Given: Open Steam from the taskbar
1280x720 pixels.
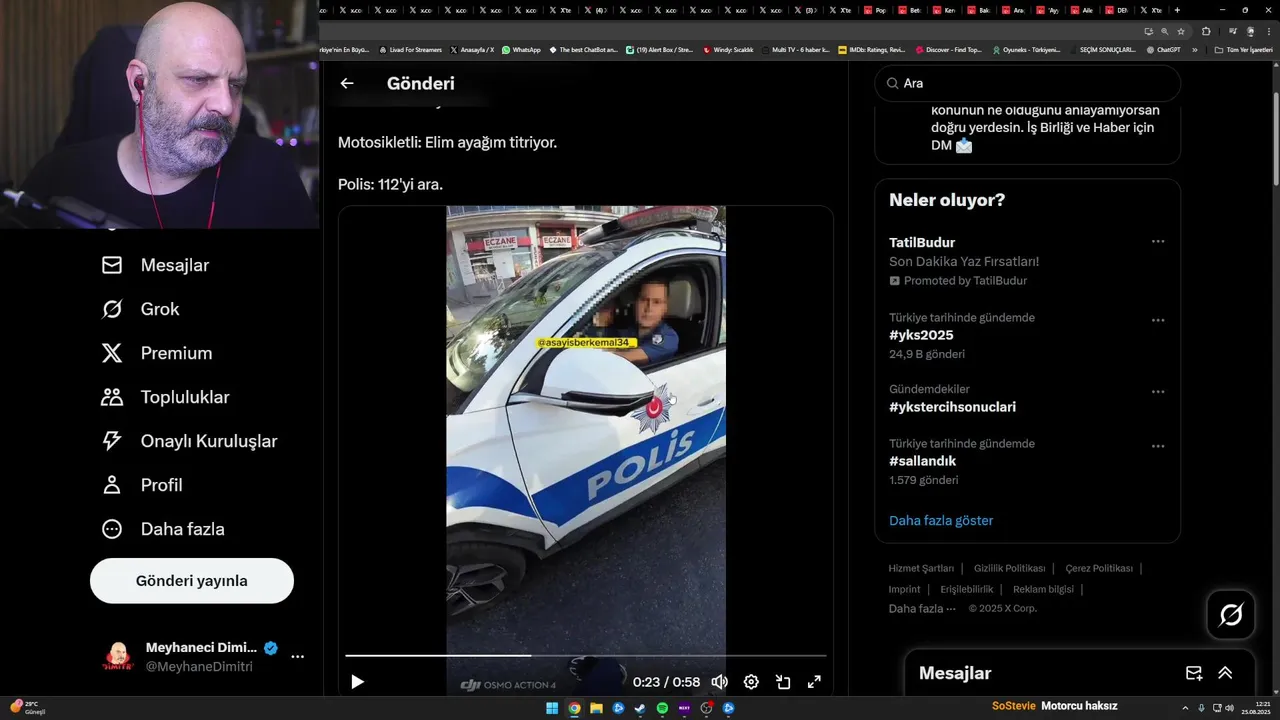Looking at the screenshot, I should [x=640, y=708].
